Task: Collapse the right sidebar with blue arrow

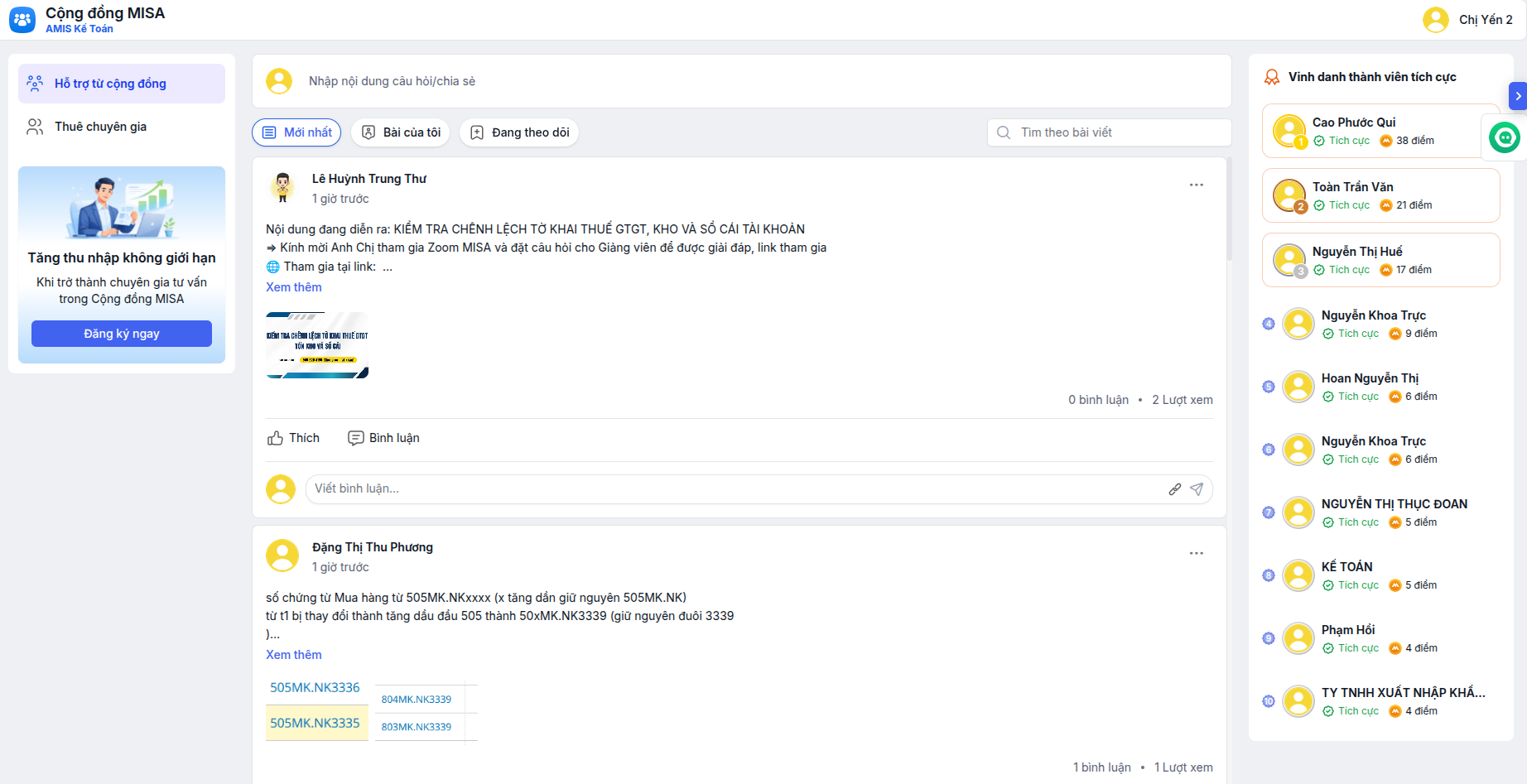Action: (1517, 96)
